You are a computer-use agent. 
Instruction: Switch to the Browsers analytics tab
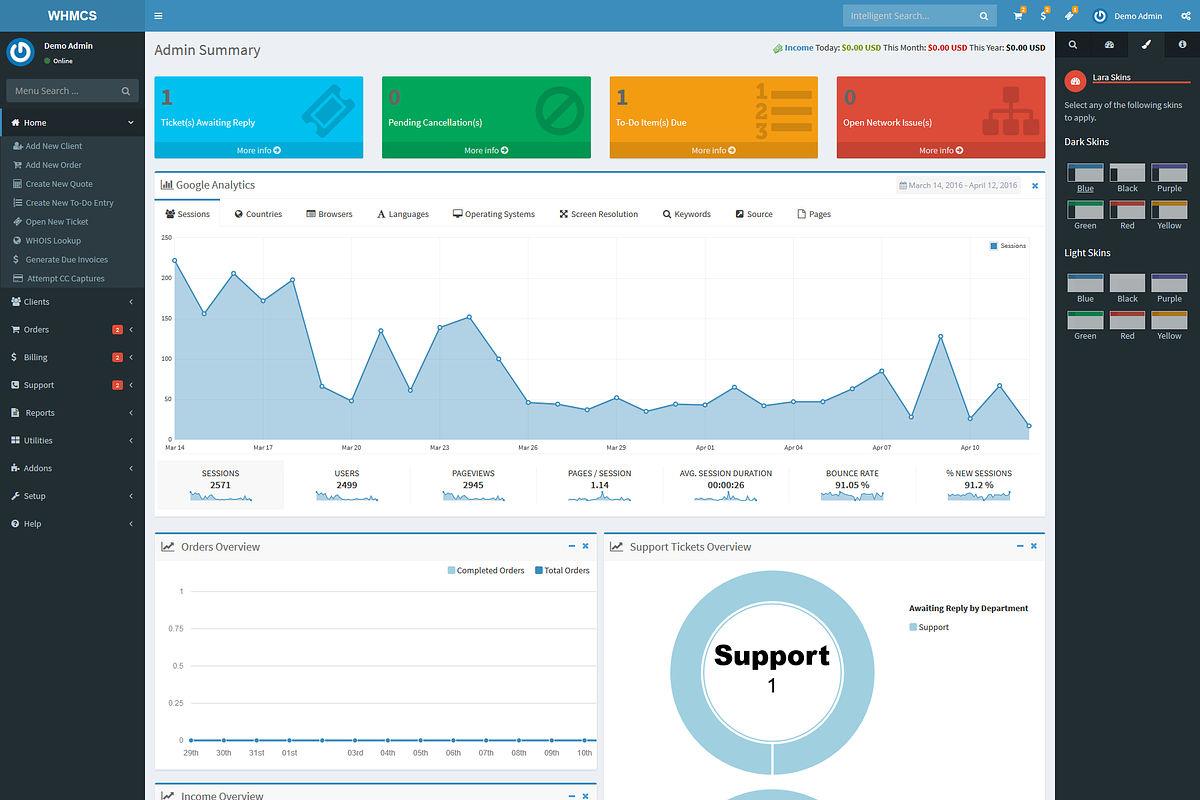point(329,214)
